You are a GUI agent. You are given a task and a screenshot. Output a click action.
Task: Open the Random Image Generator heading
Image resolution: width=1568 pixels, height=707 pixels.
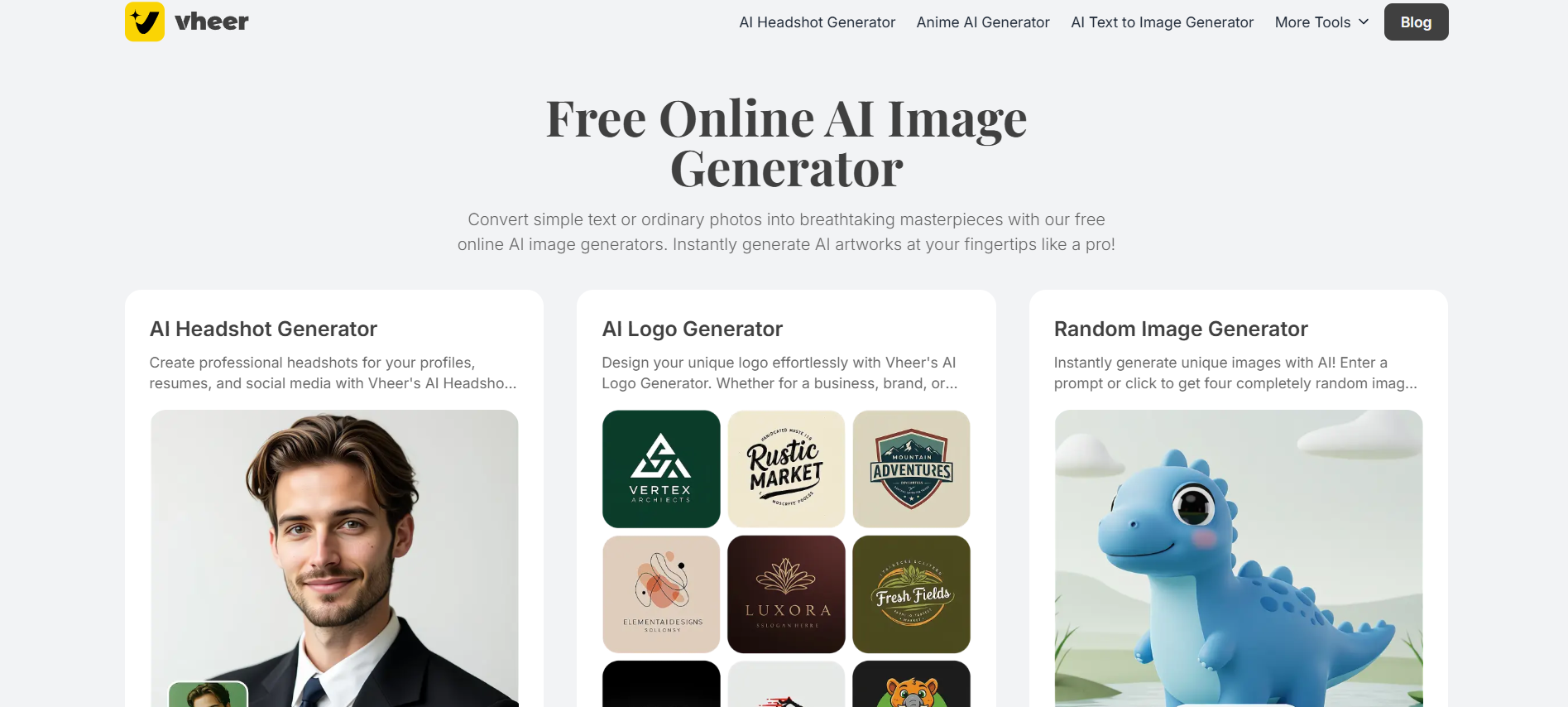[1181, 329]
